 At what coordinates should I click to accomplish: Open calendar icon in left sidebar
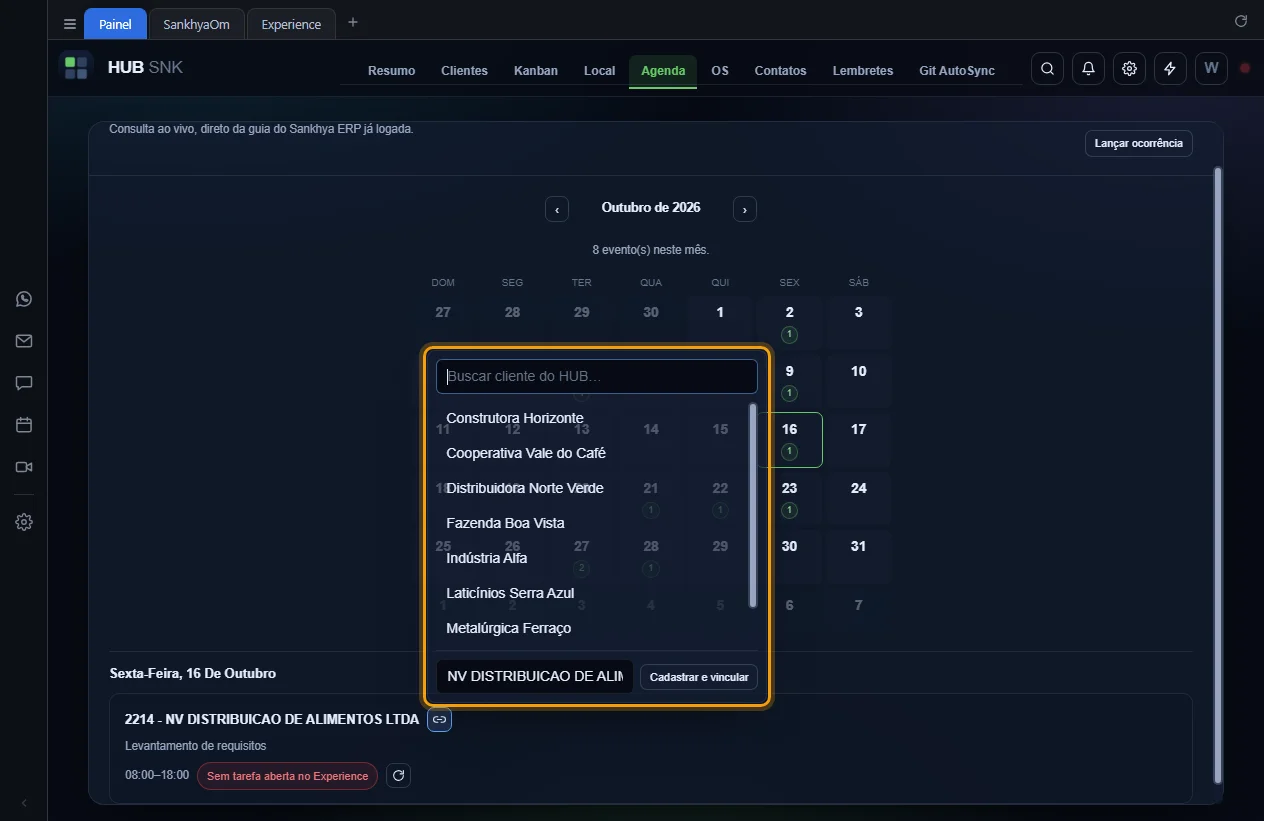click(x=24, y=425)
